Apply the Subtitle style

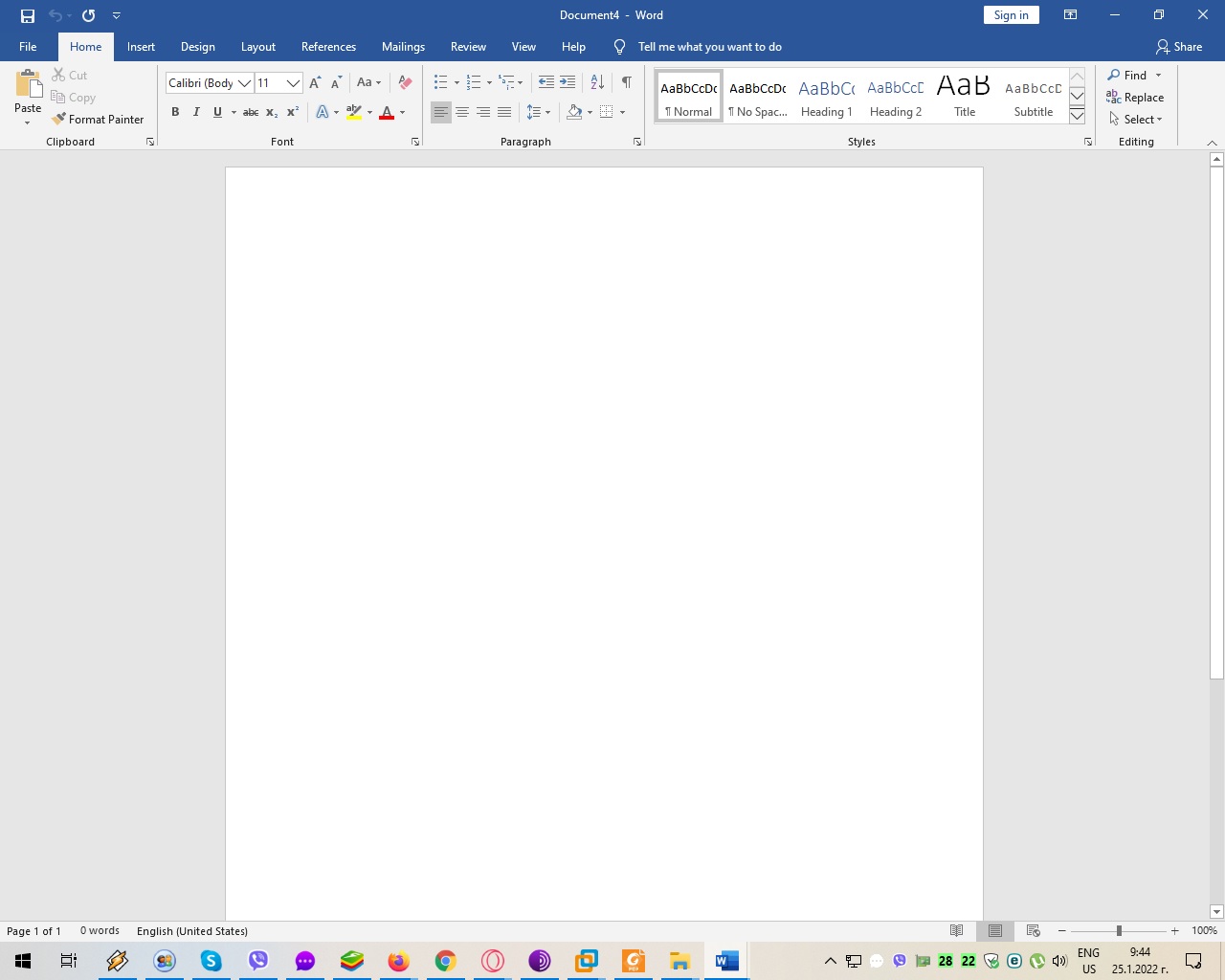tap(1034, 98)
